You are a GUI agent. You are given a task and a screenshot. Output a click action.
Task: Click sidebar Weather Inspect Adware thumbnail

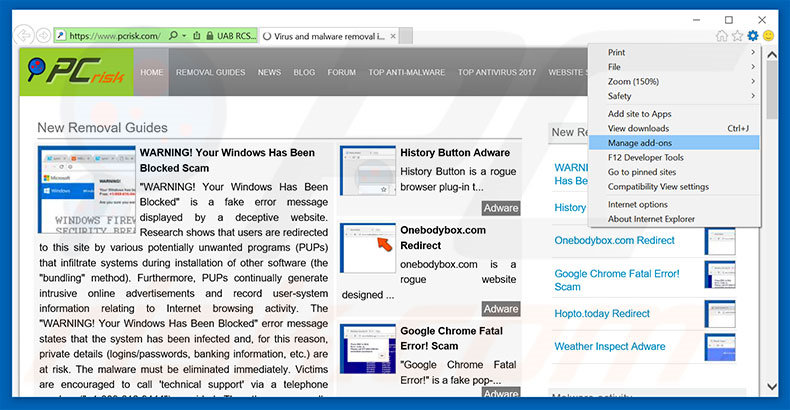(720, 348)
